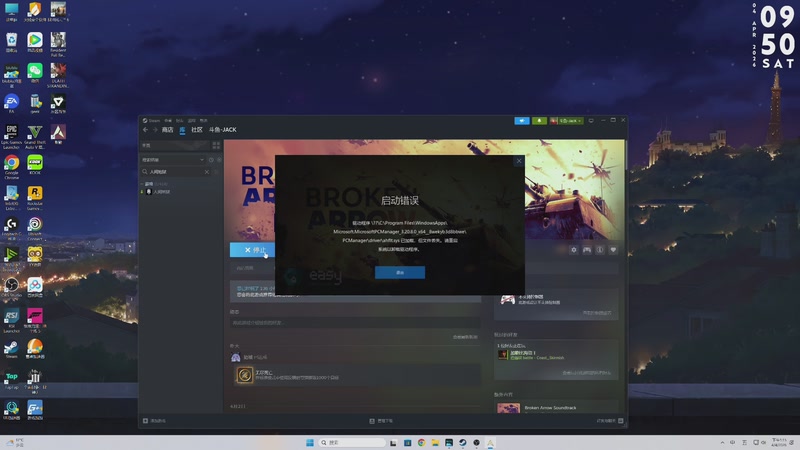Click the blue 停止 stop button
Viewport: 800px width, 450px height.
253,250
